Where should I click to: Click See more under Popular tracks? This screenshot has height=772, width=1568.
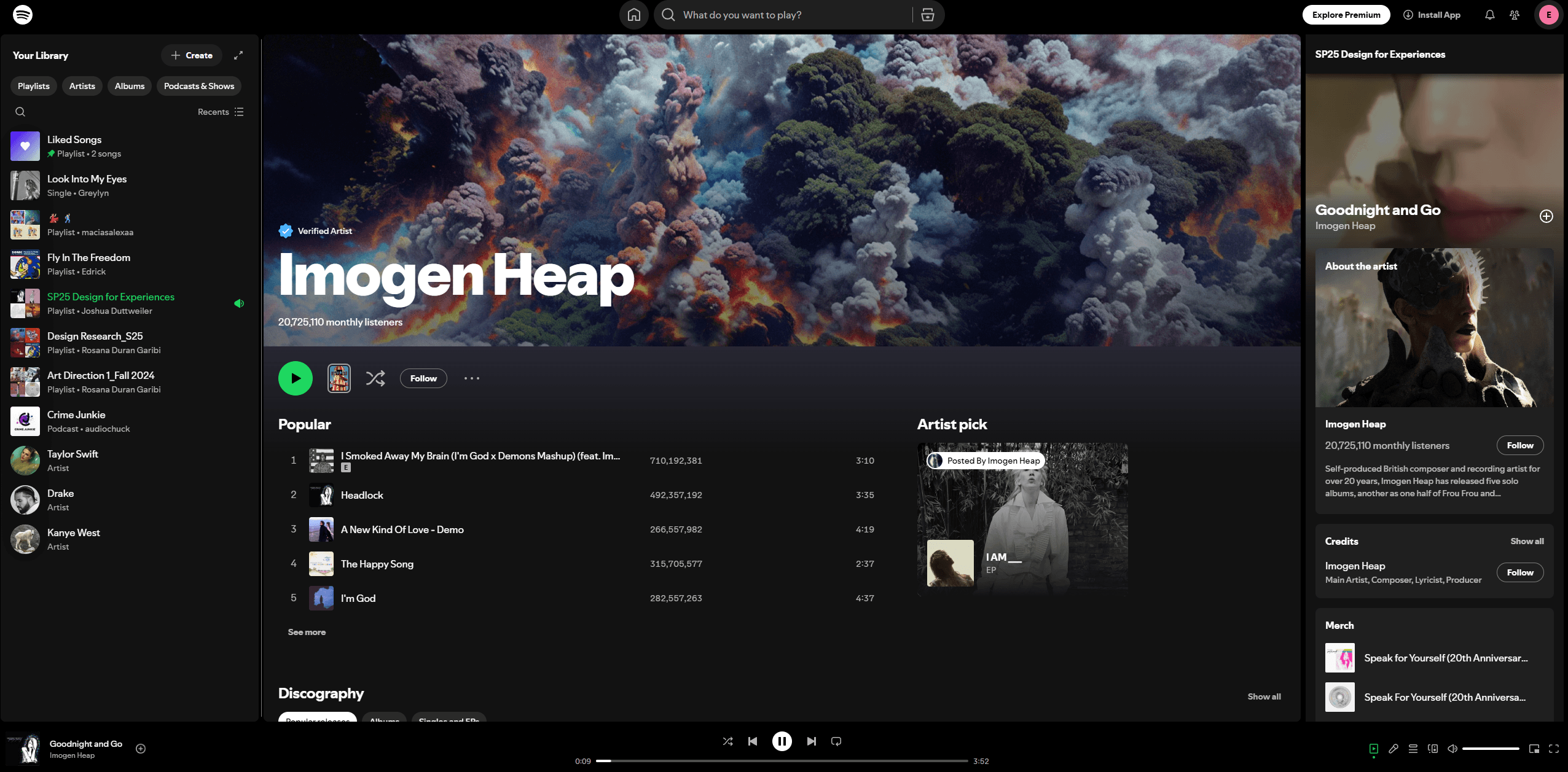(307, 632)
